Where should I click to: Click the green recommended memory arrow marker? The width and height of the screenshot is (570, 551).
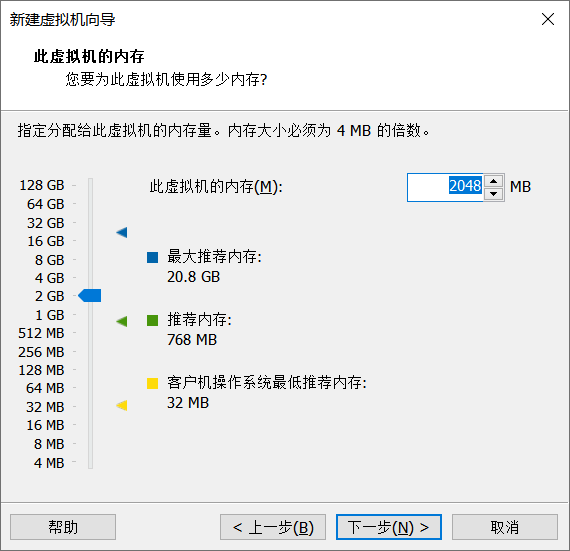pos(122,321)
